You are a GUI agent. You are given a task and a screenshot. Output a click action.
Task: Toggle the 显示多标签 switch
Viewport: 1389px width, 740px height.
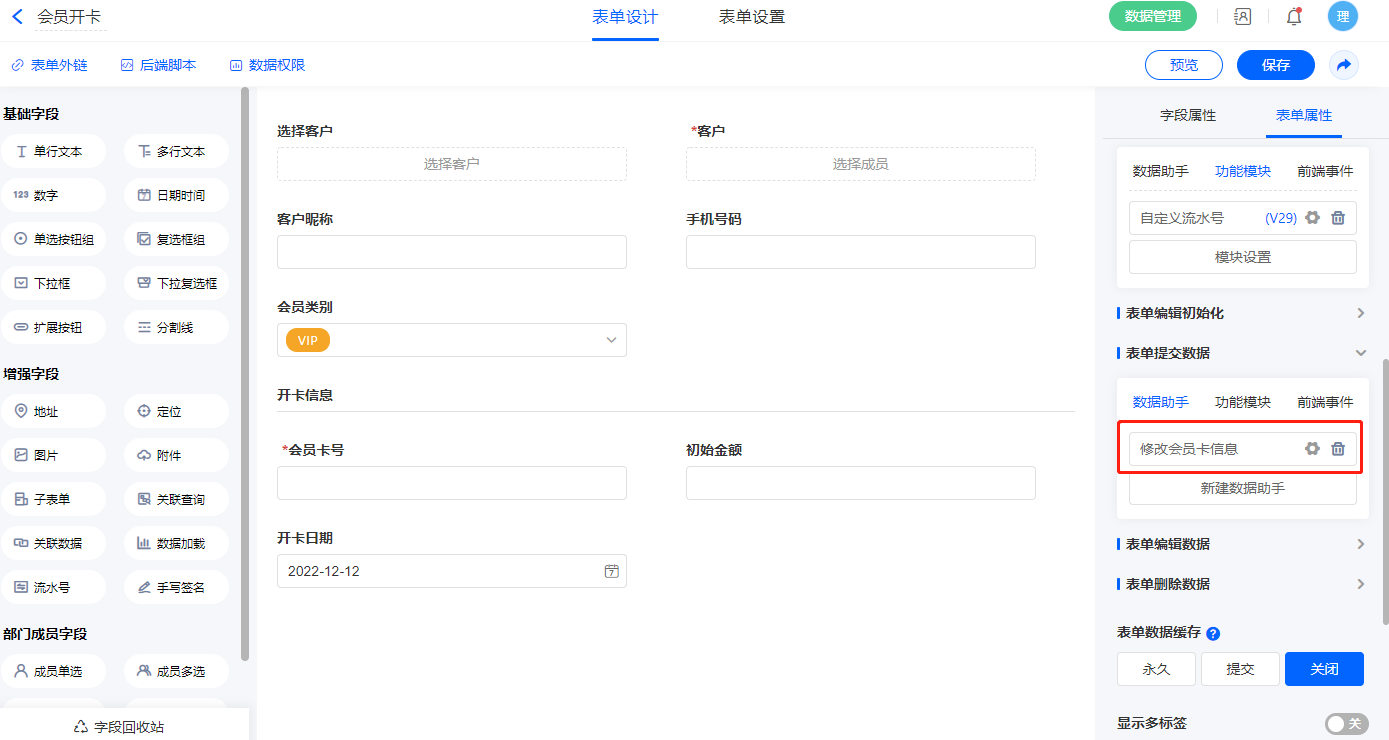click(x=1346, y=723)
